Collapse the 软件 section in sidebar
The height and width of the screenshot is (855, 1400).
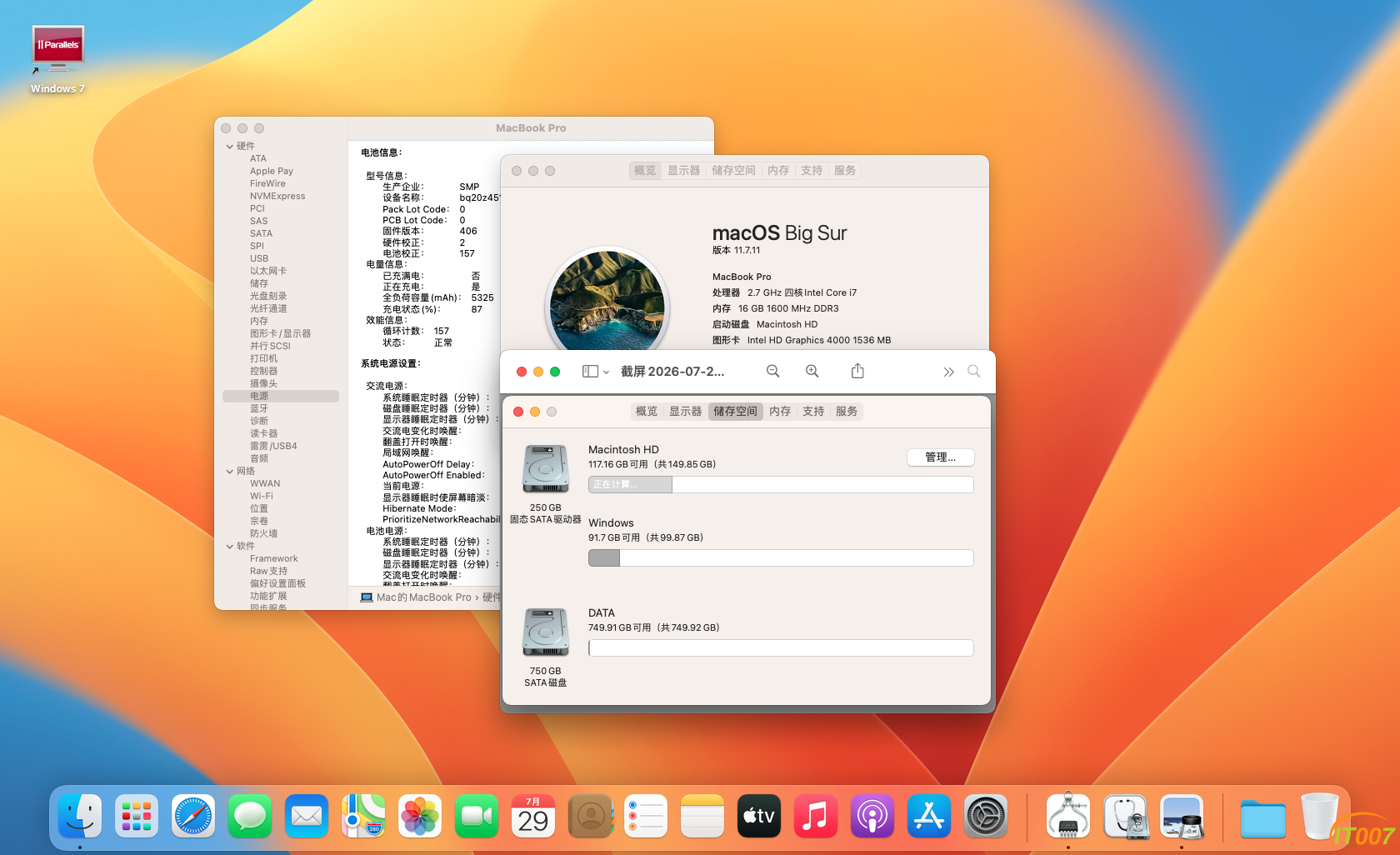point(230,547)
